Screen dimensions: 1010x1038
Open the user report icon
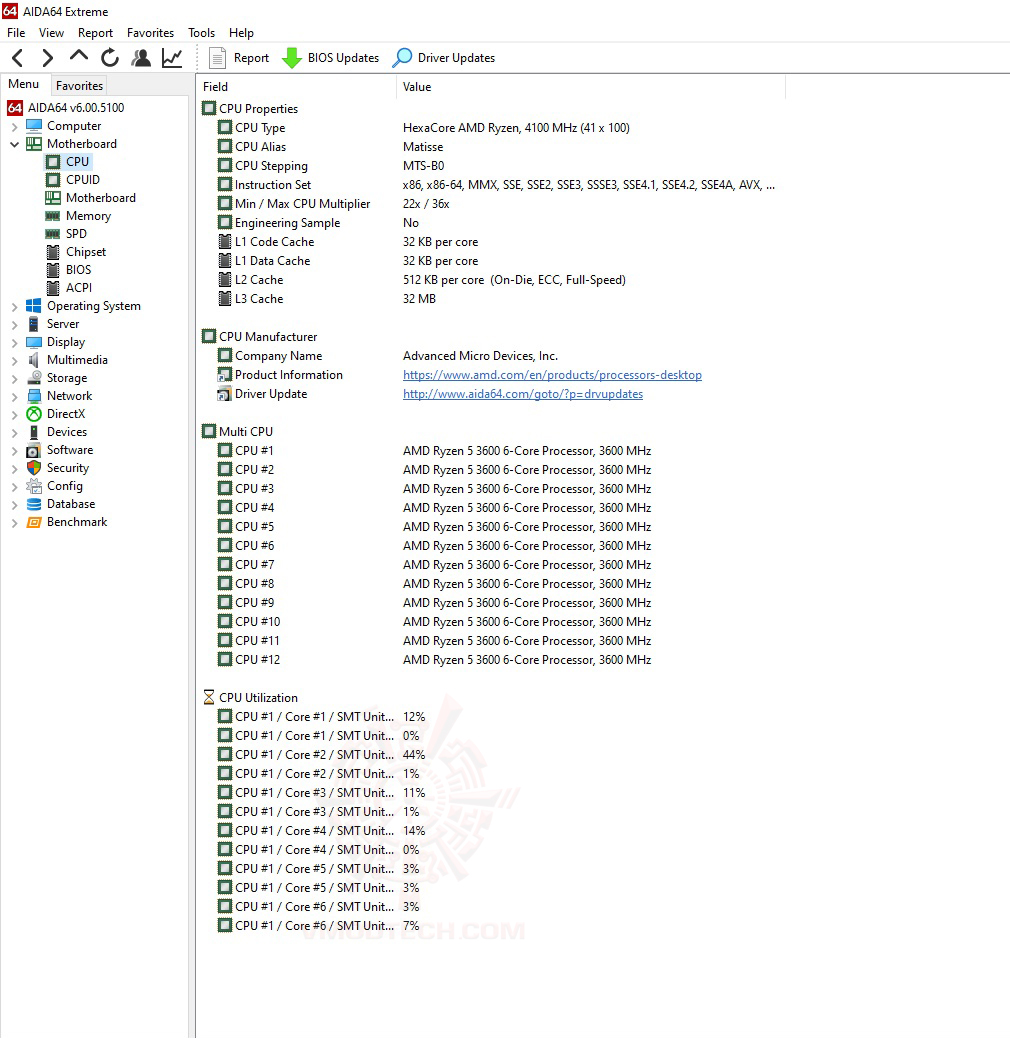(141, 58)
